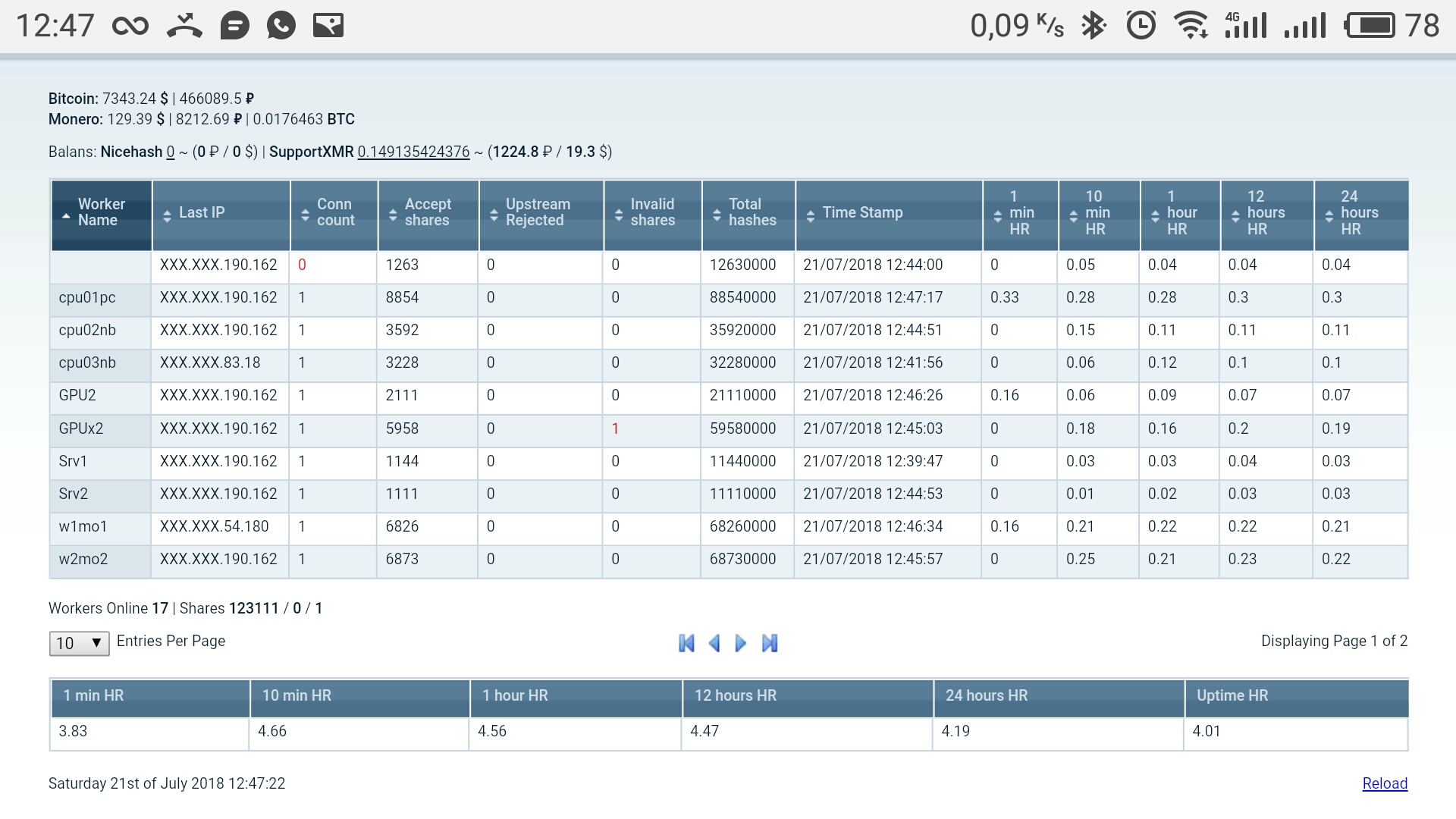1456x819 pixels.
Task: Jump to first page using skip-back icon
Action: 686,642
